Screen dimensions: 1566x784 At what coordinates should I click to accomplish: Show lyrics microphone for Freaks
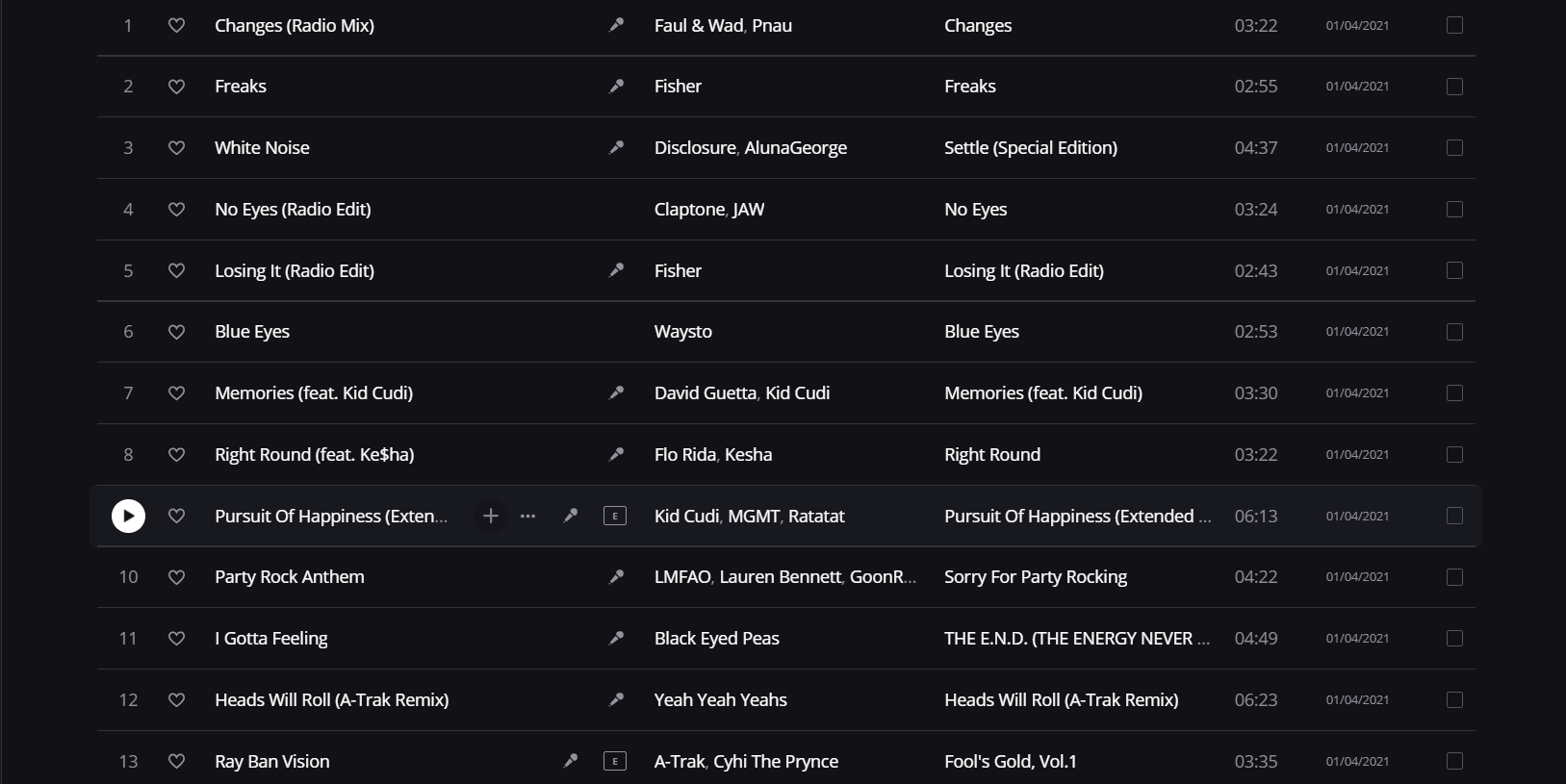tap(616, 86)
